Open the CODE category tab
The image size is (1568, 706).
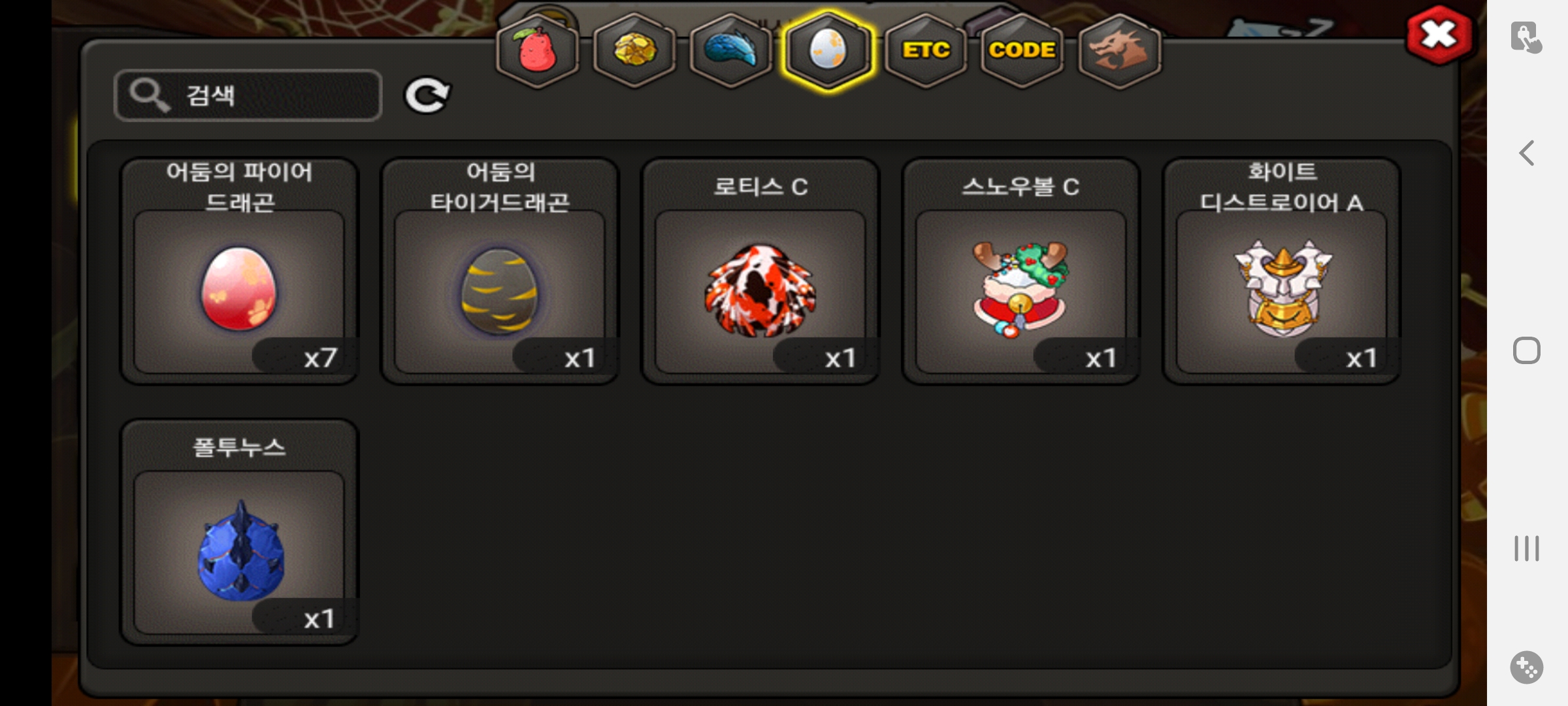[x=1022, y=51]
